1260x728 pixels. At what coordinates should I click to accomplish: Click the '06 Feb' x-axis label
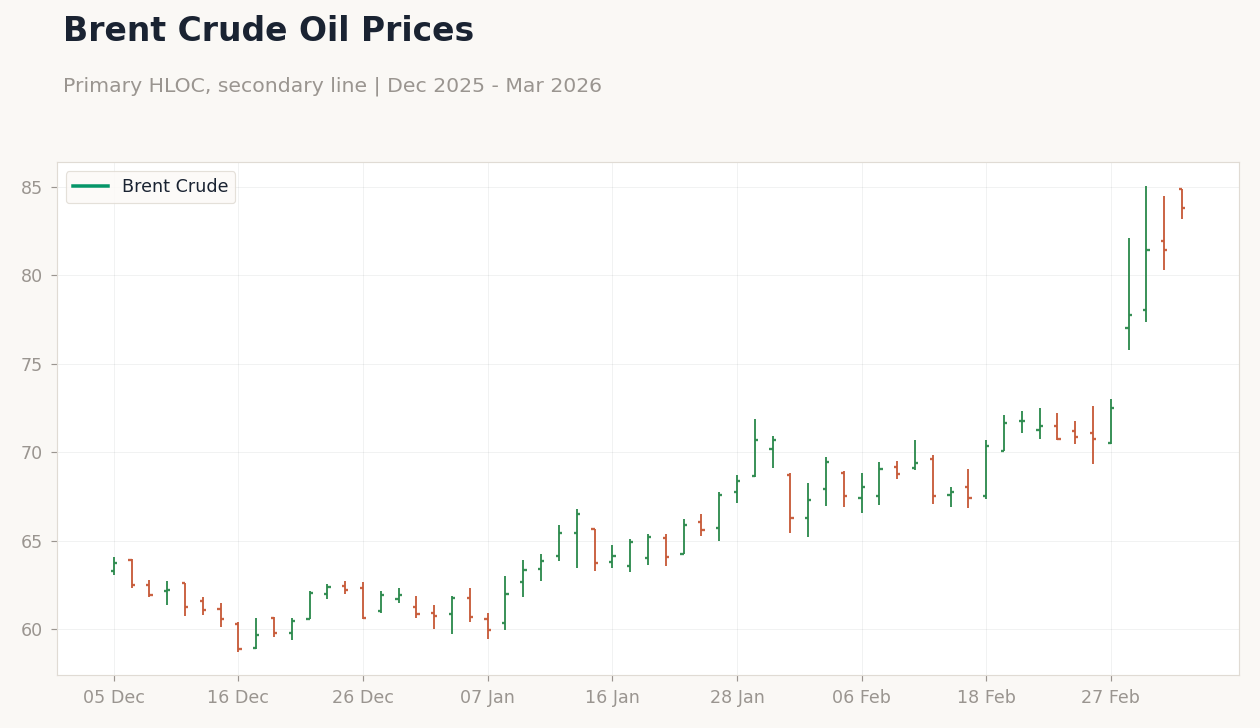(x=862, y=698)
